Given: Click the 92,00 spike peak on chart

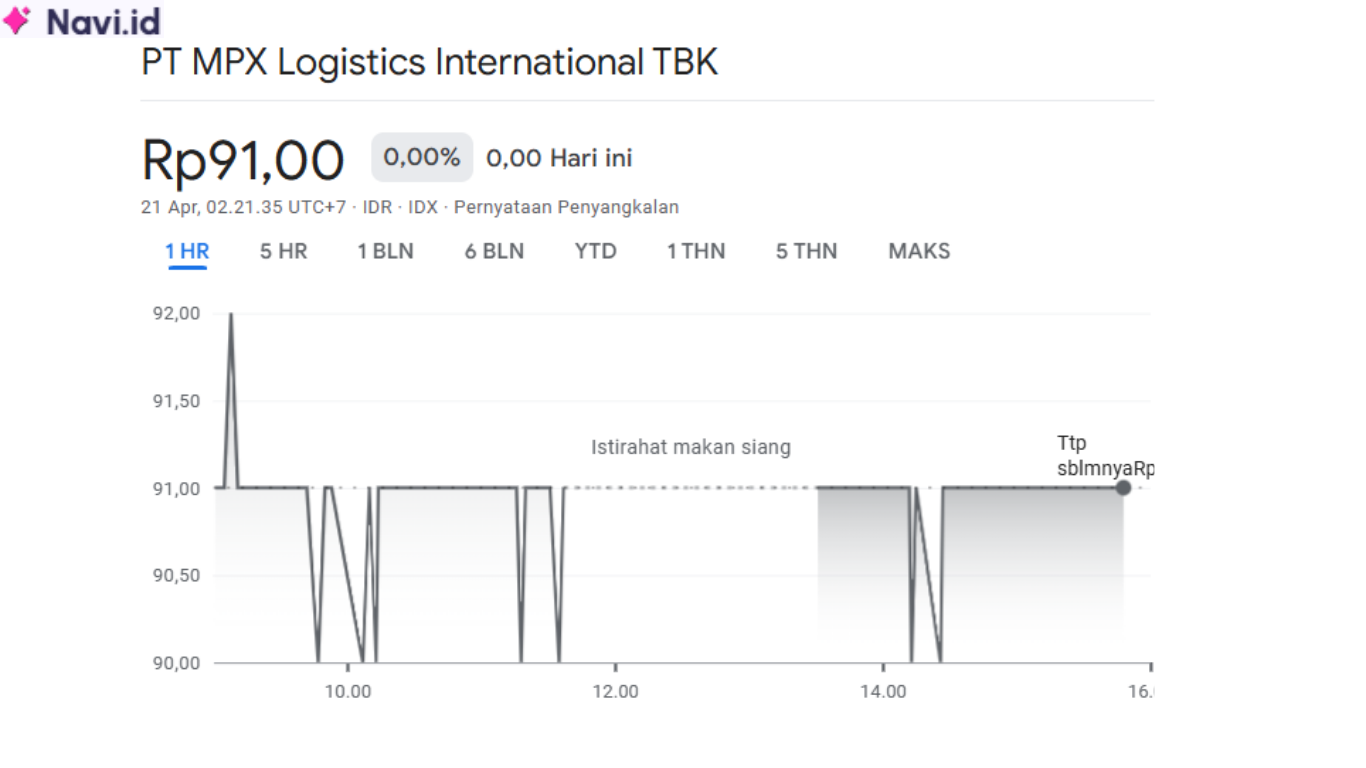Looking at the screenshot, I should coord(231,315).
